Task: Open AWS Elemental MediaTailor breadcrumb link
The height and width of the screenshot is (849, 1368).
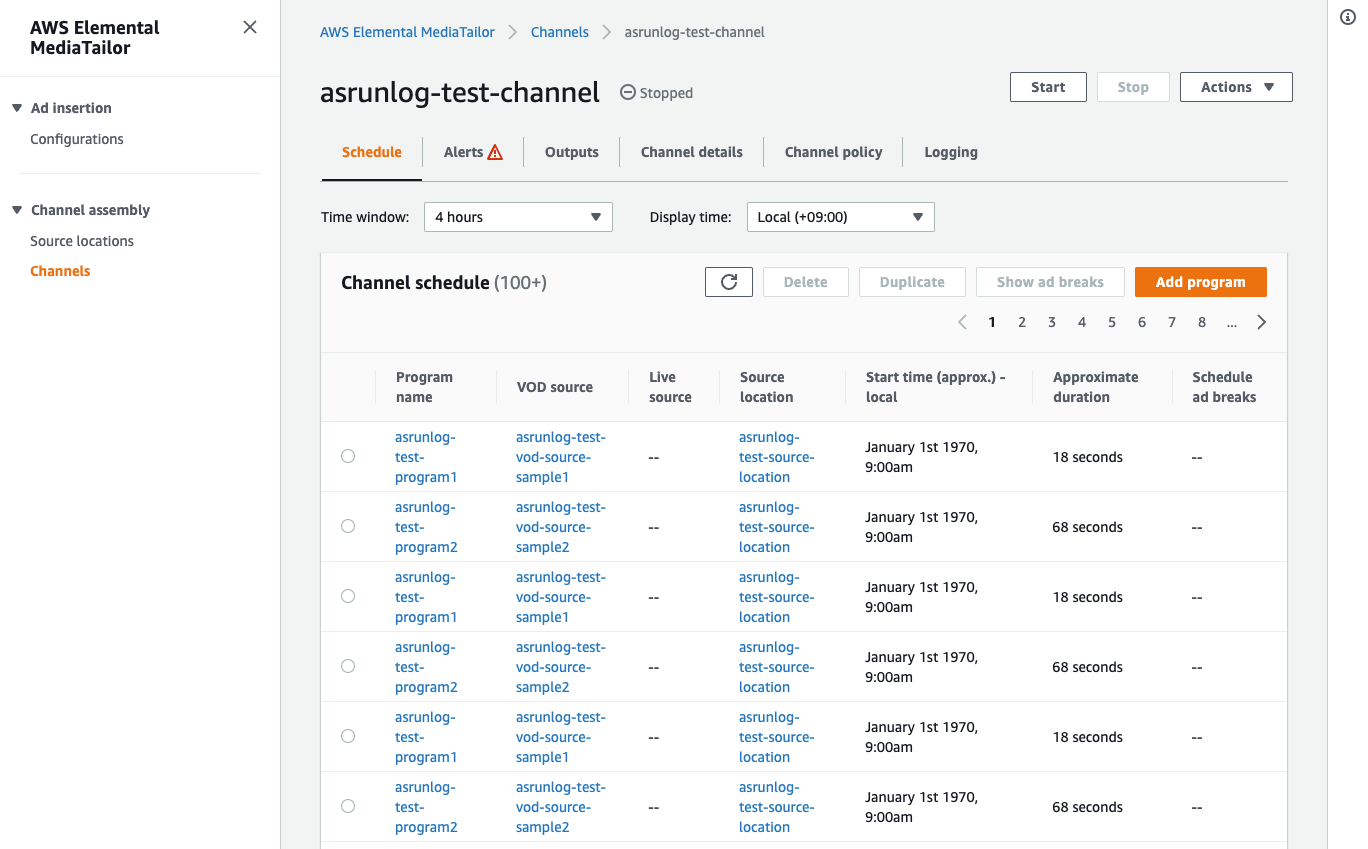Action: [407, 32]
